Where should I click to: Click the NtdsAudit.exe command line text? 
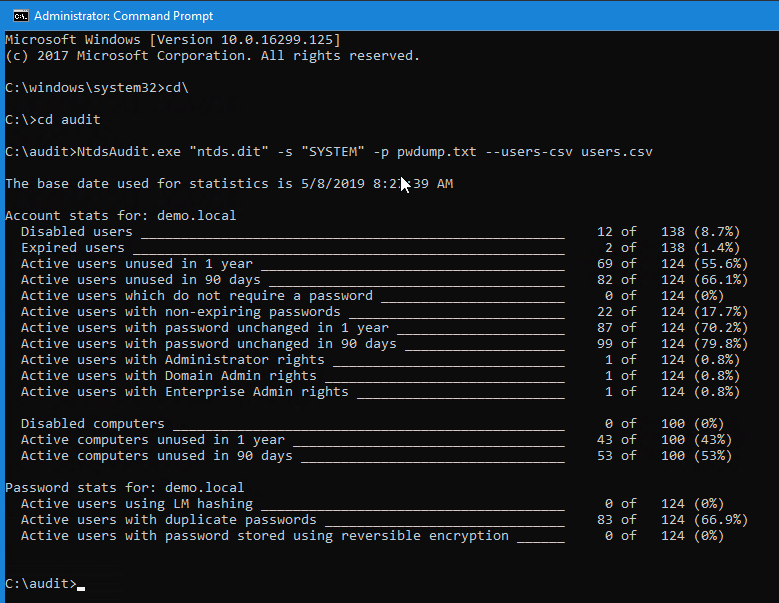[x=328, y=152]
